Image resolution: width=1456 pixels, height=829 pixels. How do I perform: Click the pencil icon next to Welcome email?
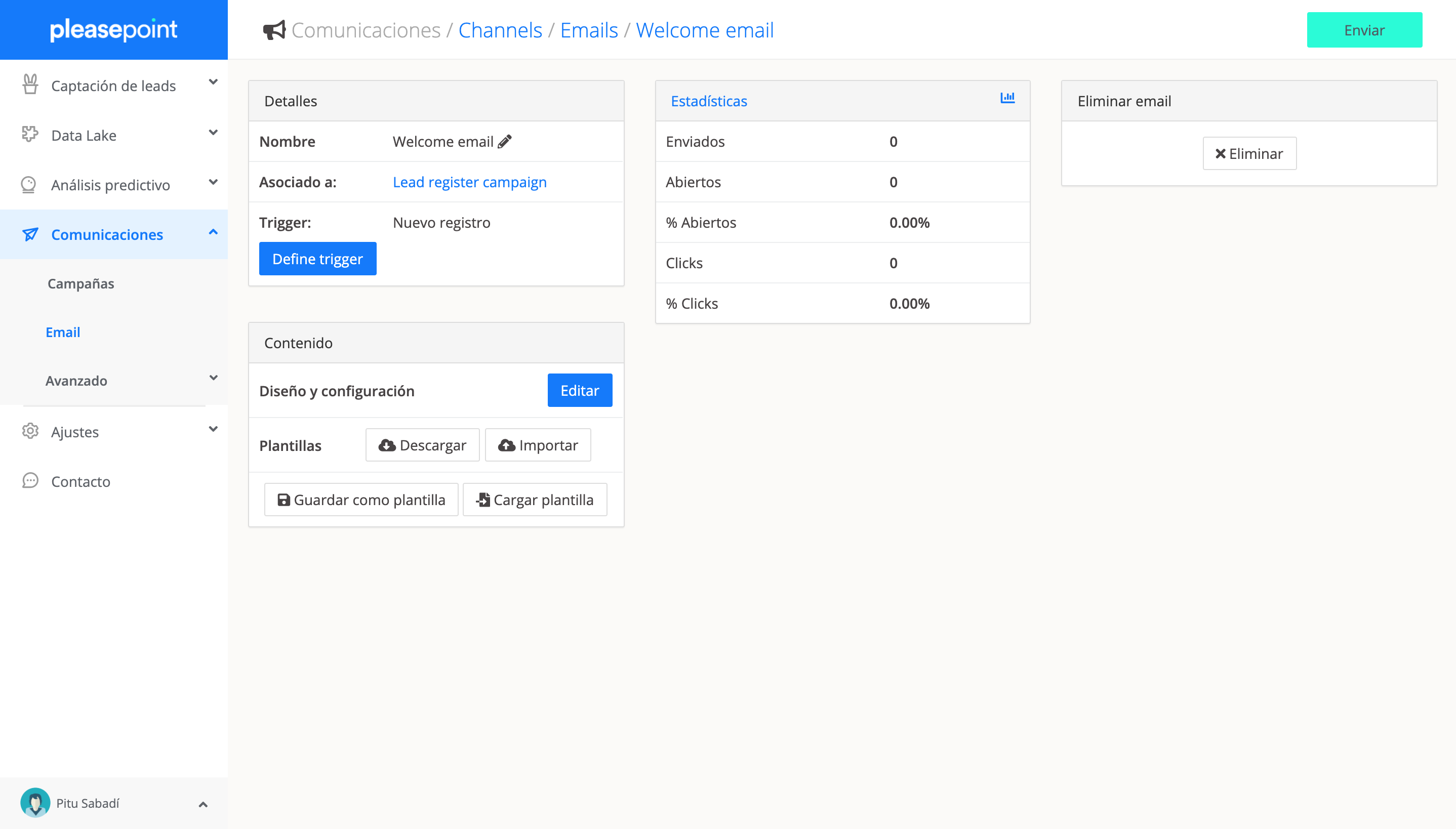pos(505,141)
